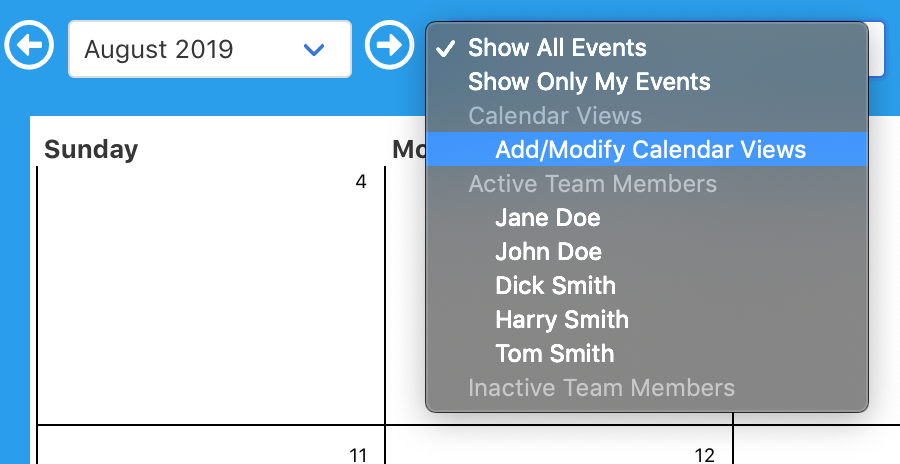Filter events by John Doe

(548, 252)
